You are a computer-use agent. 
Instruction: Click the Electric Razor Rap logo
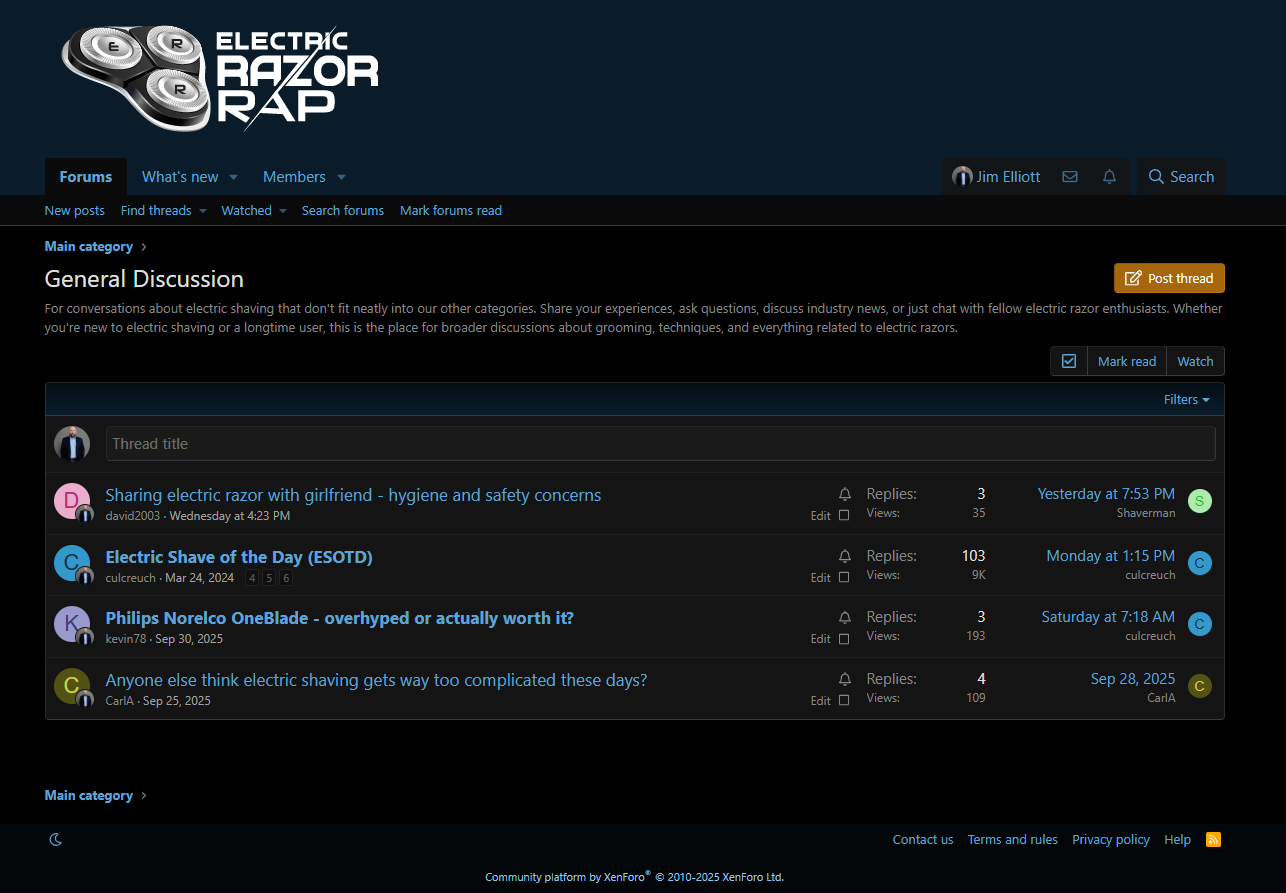[x=220, y=79]
